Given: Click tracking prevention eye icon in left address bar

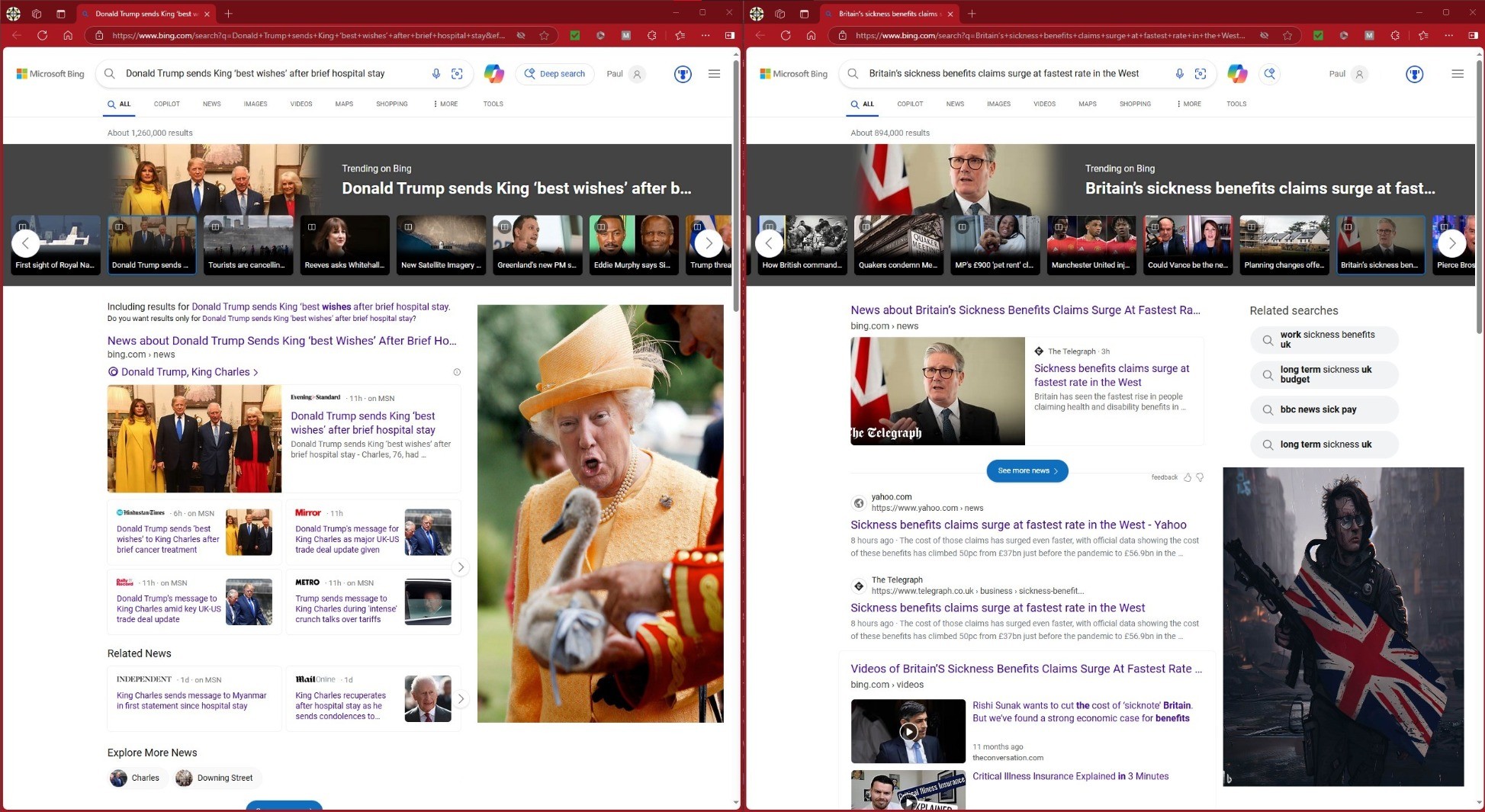Looking at the screenshot, I should click(x=521, y=35).
